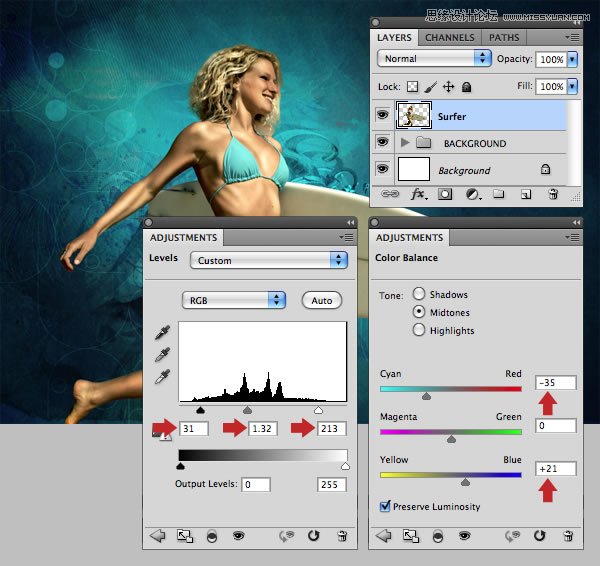Screen dimensions: 600x566
Task: Open the Color Balance panel options menu
Action: tap(572, 238)
